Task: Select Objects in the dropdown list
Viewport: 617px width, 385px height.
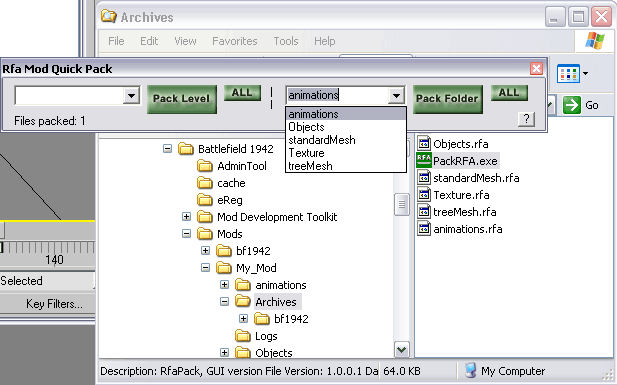Action: coord(345,127)
